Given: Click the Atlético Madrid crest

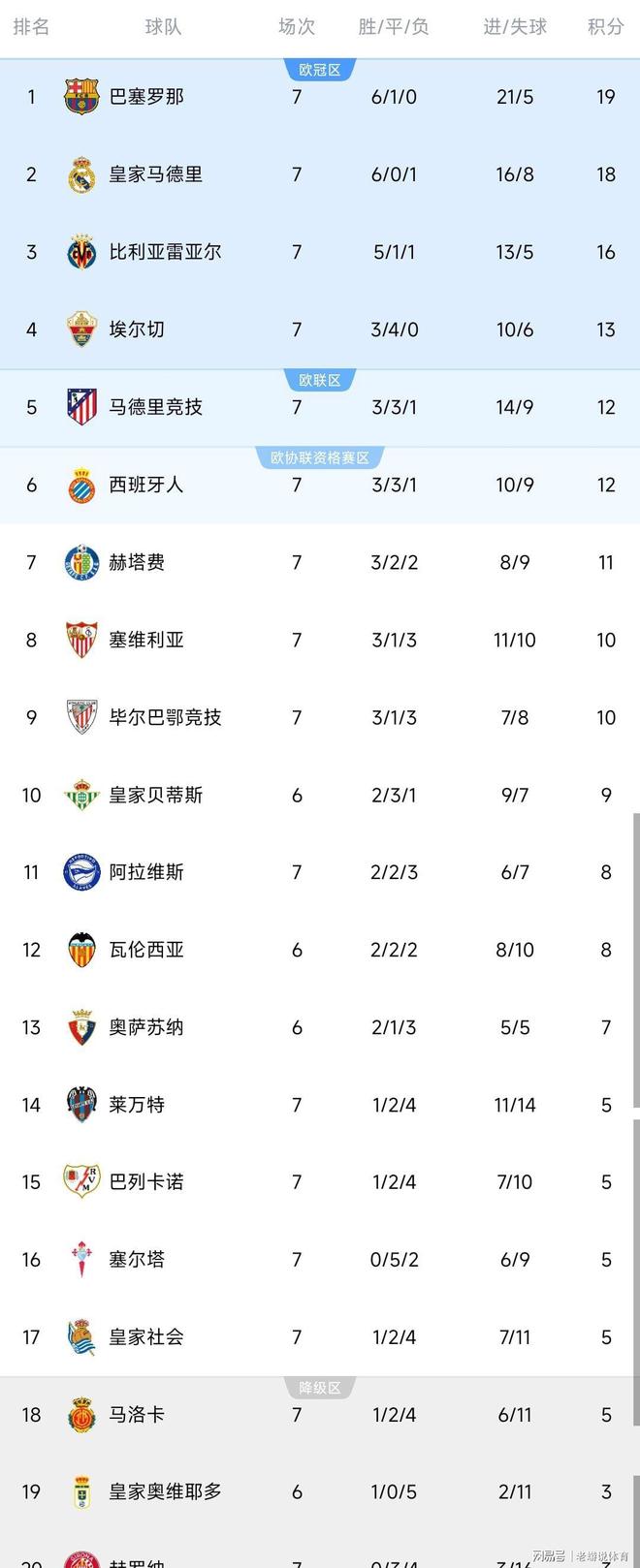Looking at the screenshot, I should click(81, 407).
